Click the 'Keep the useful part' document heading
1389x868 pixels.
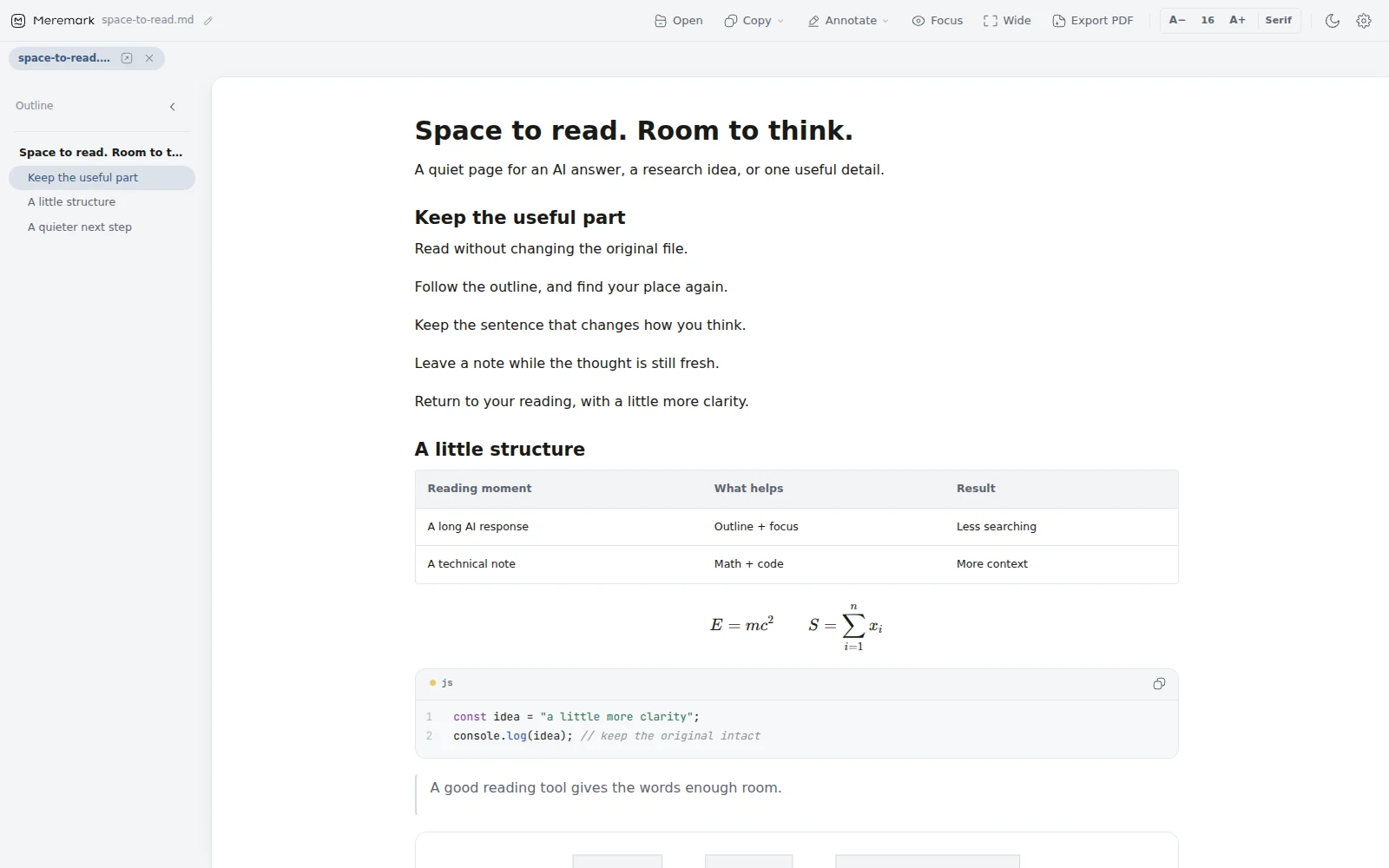[x=520, y=218]
